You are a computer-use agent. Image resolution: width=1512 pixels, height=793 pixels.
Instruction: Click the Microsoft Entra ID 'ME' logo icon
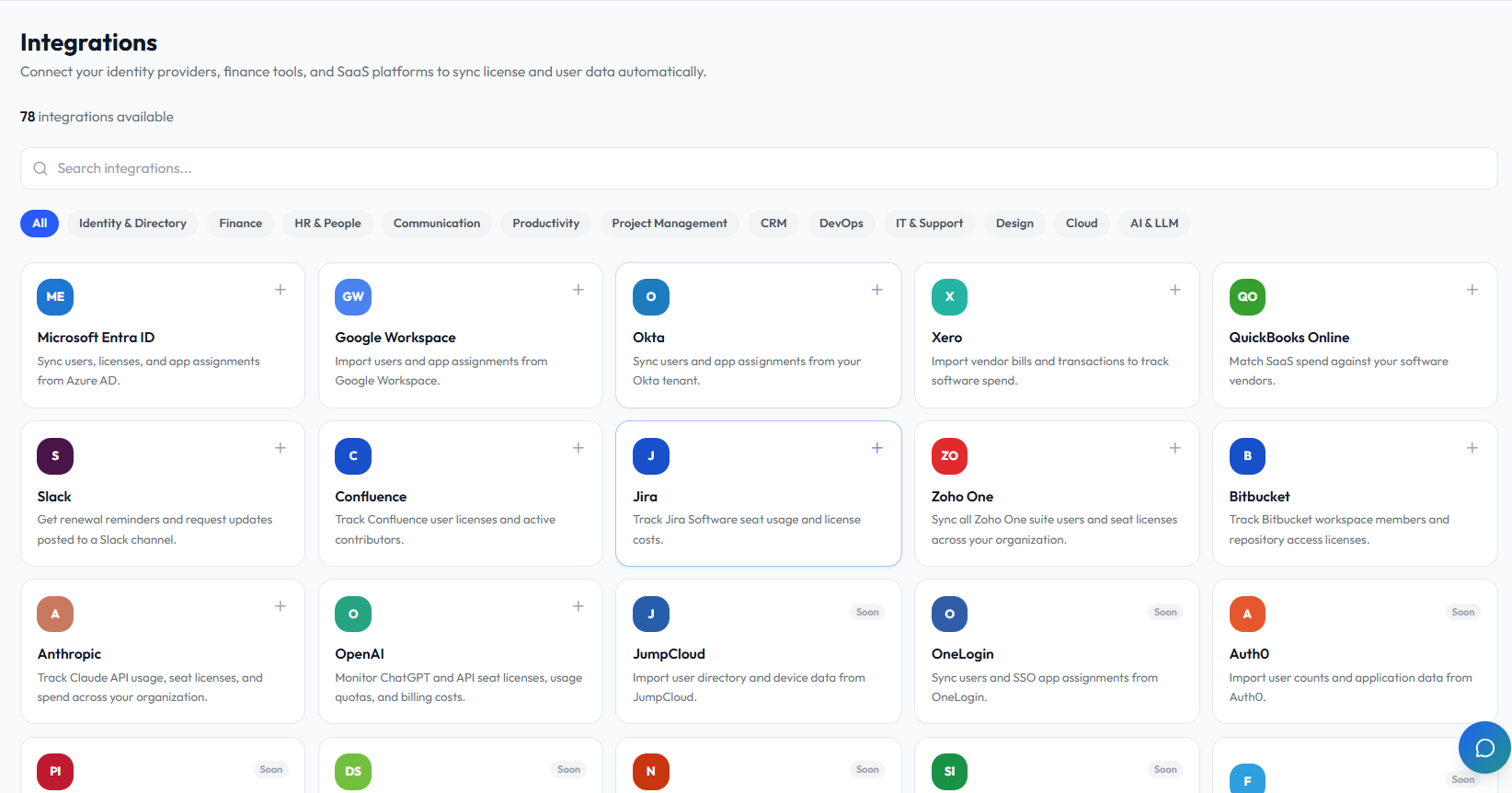pyautogui.click(x=55, y=297)
